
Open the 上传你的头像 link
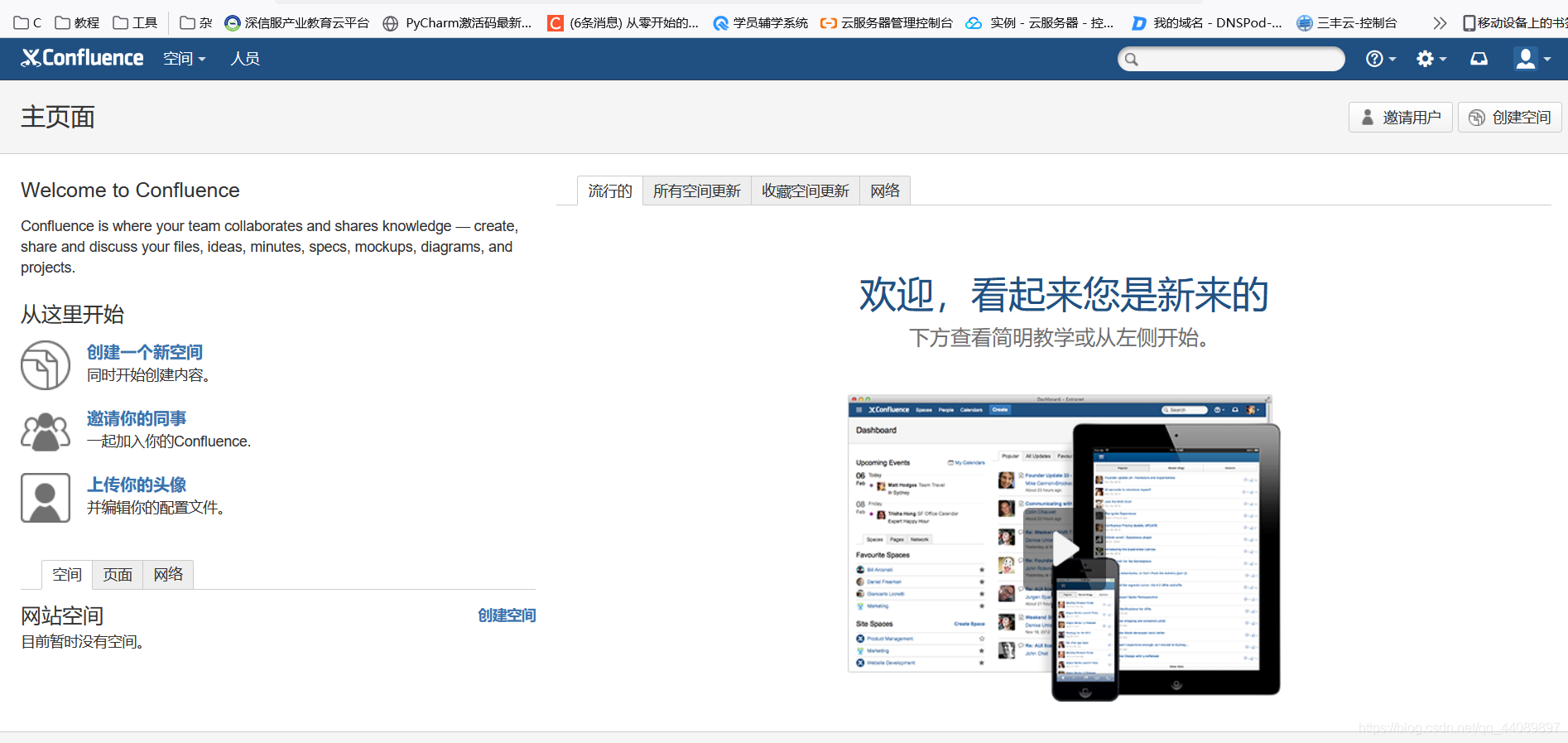137,485
